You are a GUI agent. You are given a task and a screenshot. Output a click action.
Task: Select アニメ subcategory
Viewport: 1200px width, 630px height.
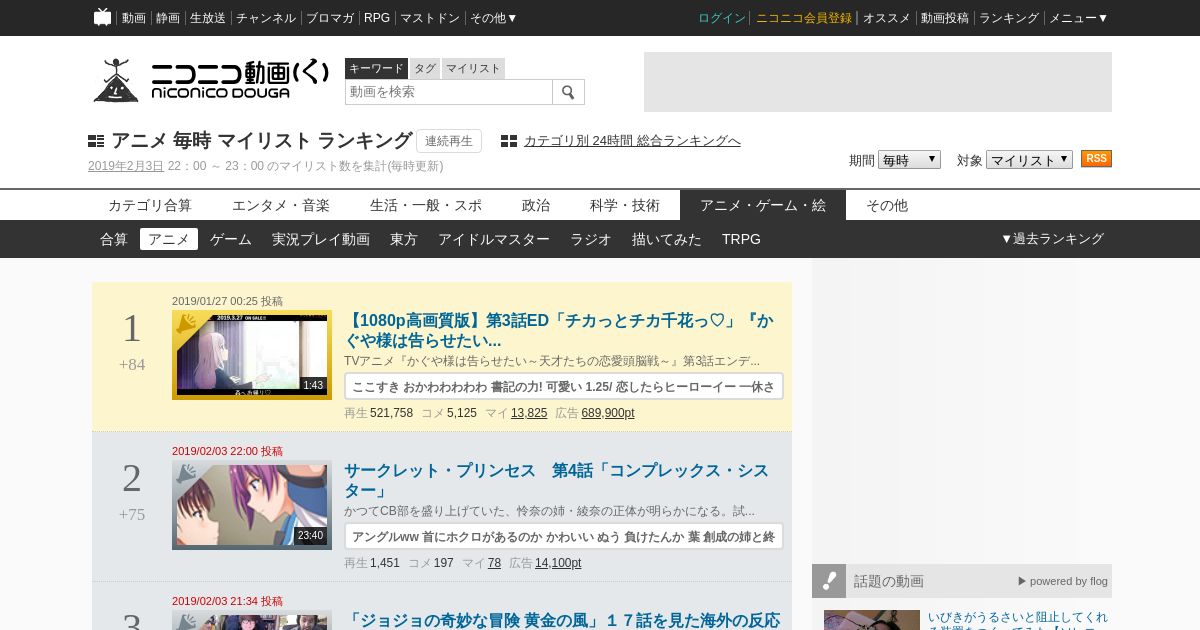click(x=169, y=239)
